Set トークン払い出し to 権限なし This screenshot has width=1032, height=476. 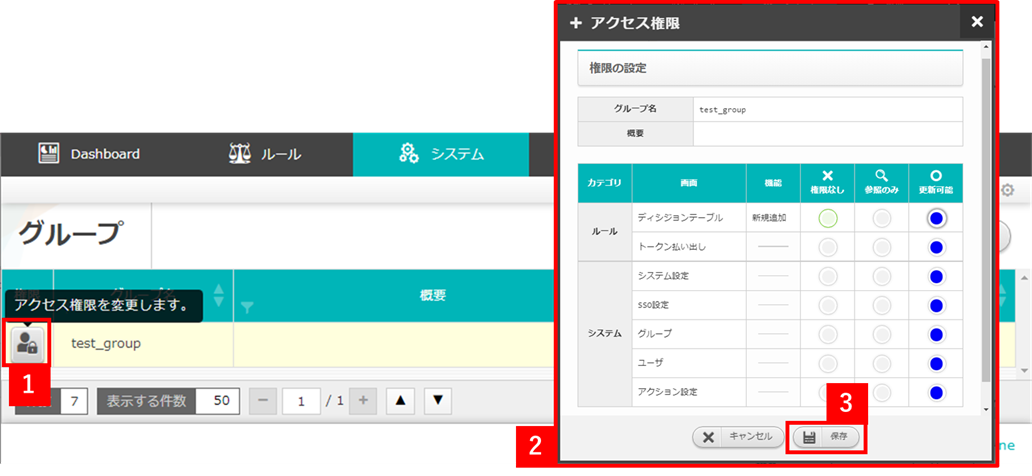(828, 248)
